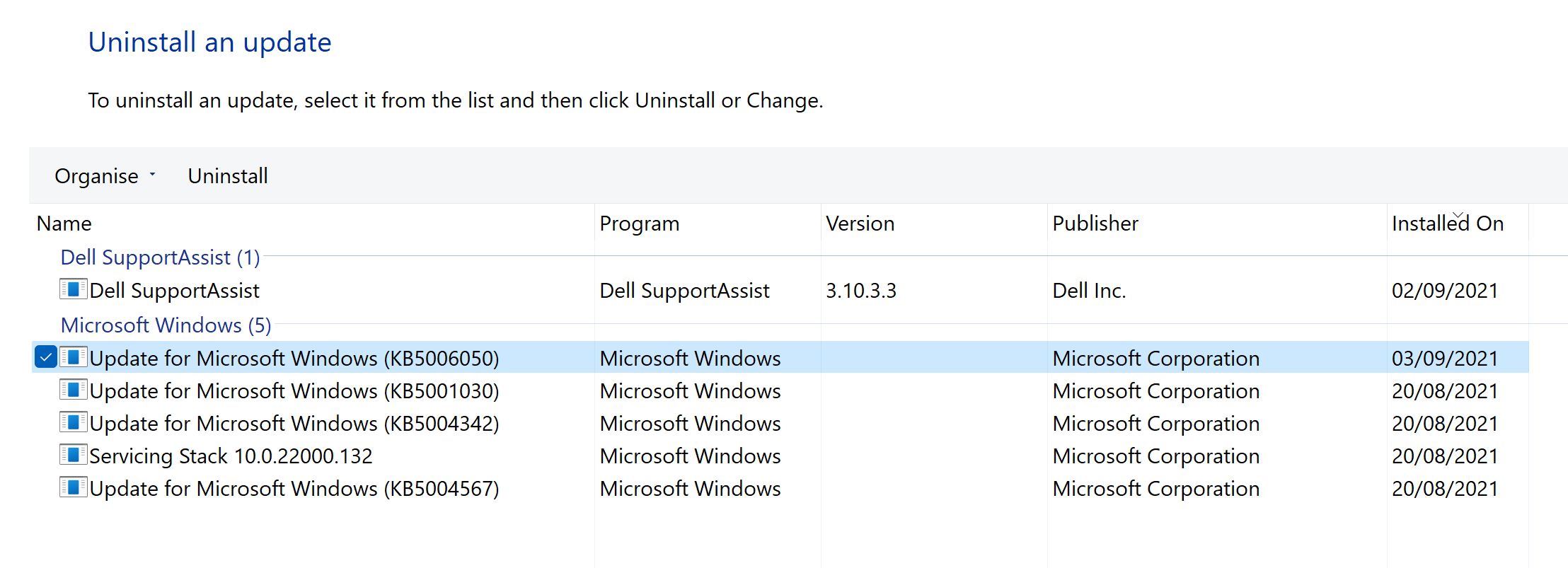Sort the list by Program column

pos(639,224)
